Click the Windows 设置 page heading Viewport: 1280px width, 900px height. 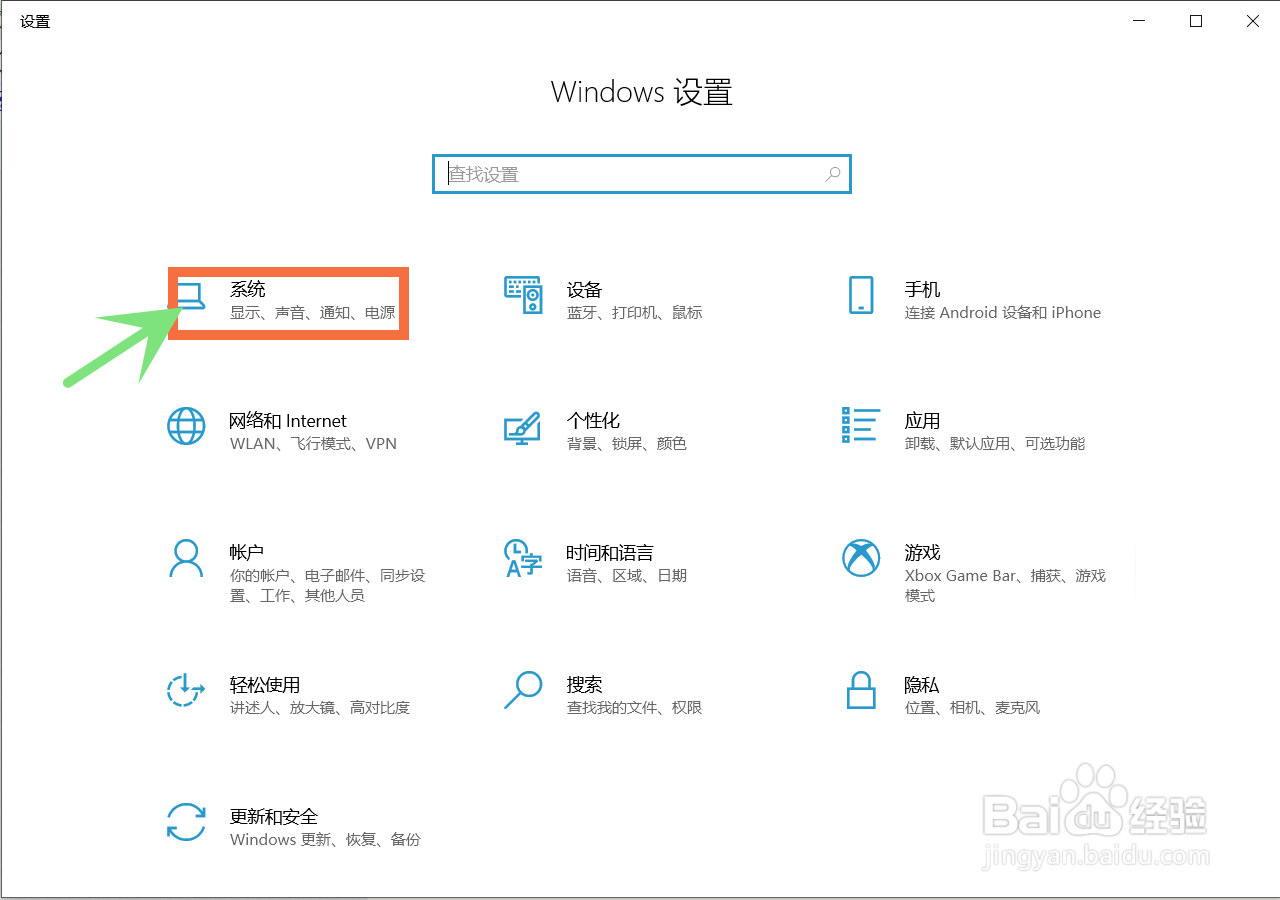coord(641,91)
